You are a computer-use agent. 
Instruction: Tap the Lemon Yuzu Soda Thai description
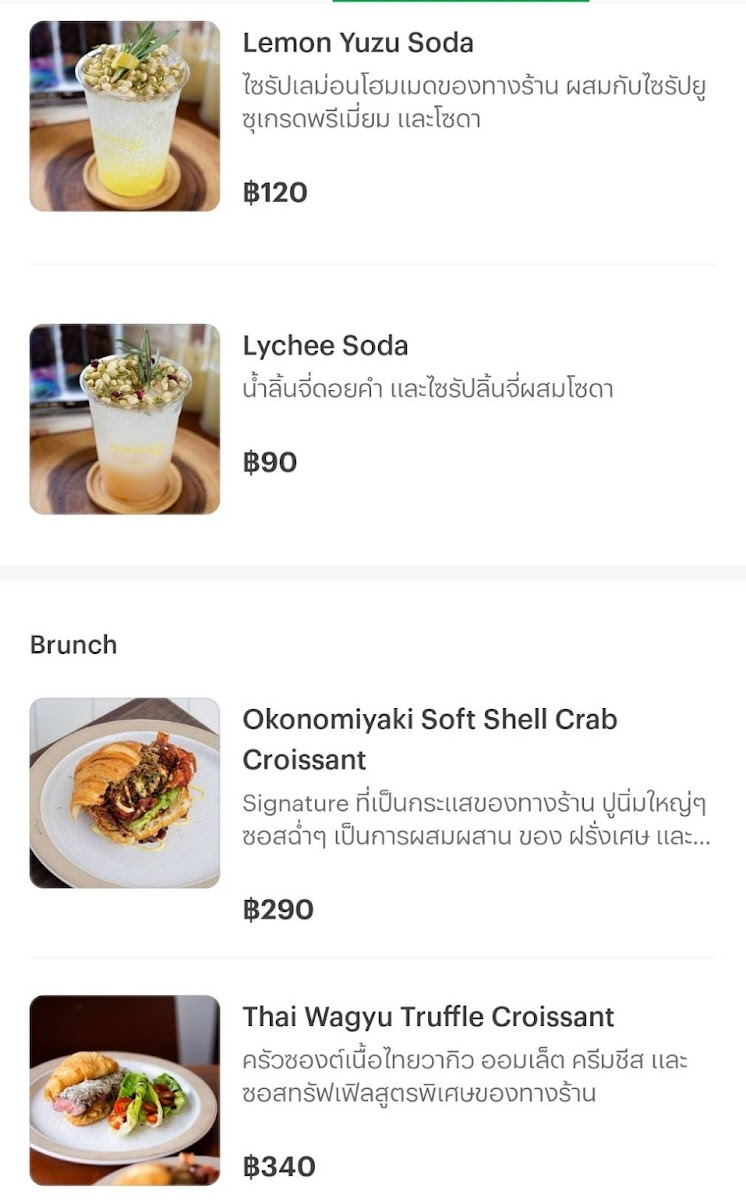pyautogui.click(x=475, y=103)
